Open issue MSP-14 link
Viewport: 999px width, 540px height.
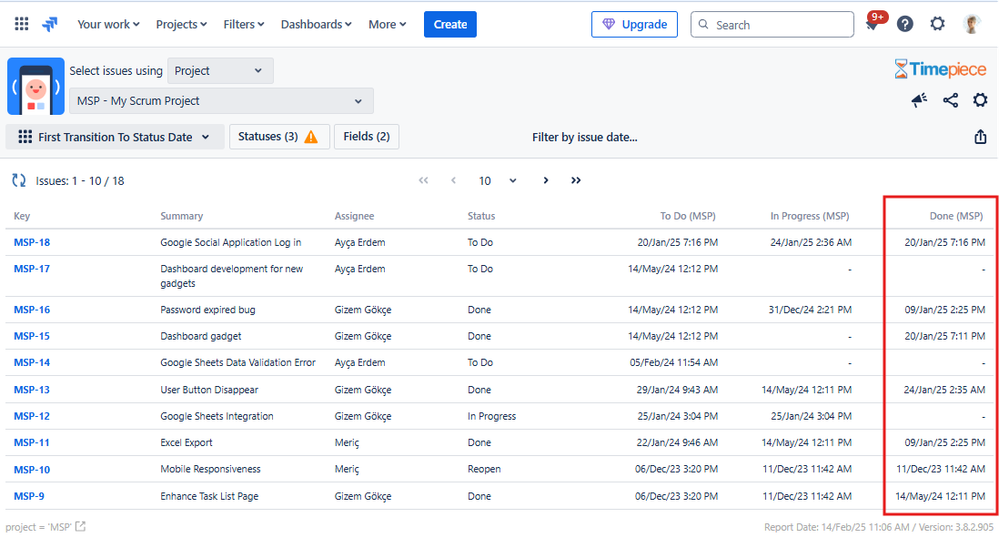pos(32,362)
